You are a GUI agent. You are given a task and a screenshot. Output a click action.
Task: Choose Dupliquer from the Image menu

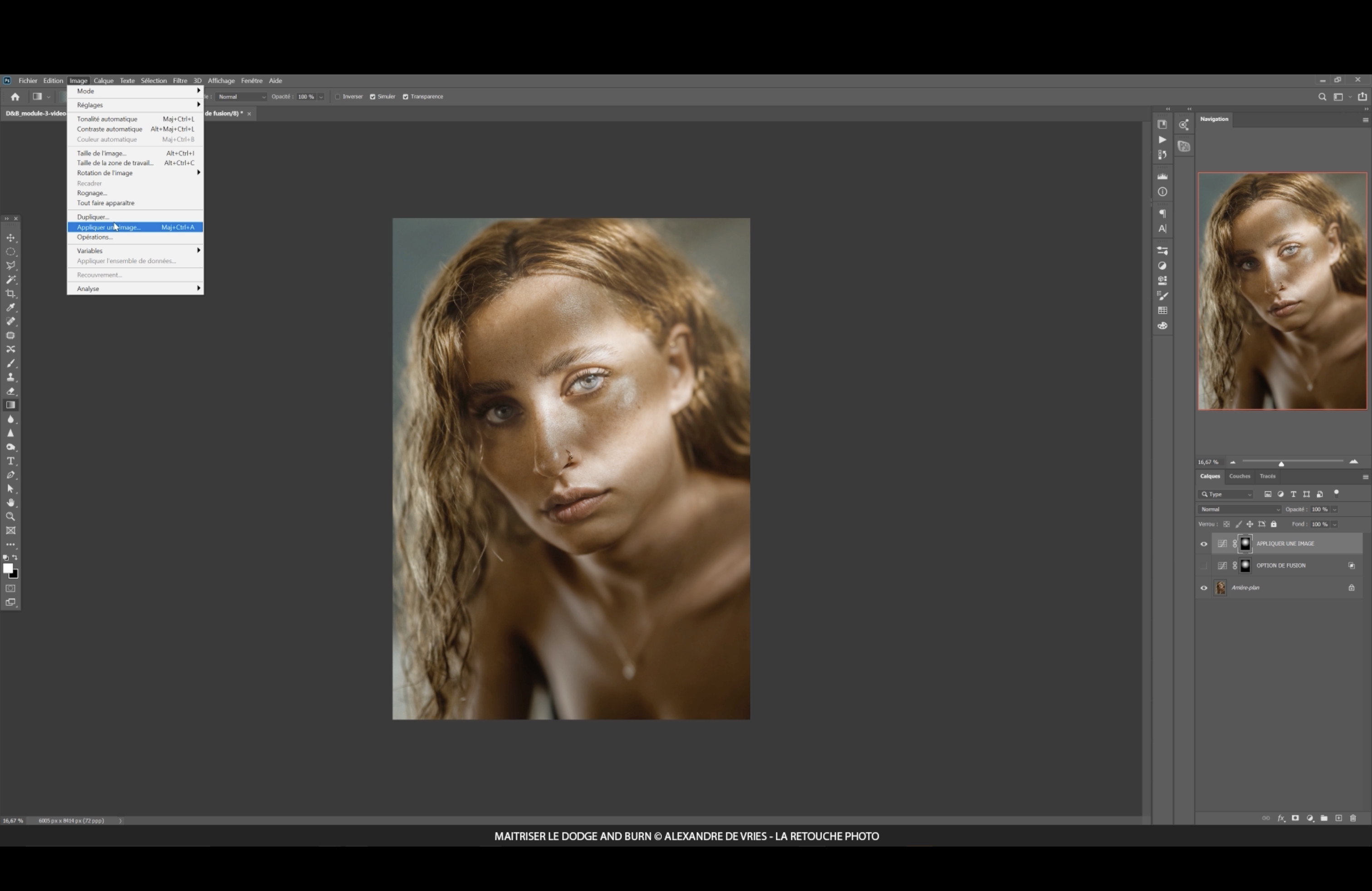pyautogui.click(x=93, y=217)
